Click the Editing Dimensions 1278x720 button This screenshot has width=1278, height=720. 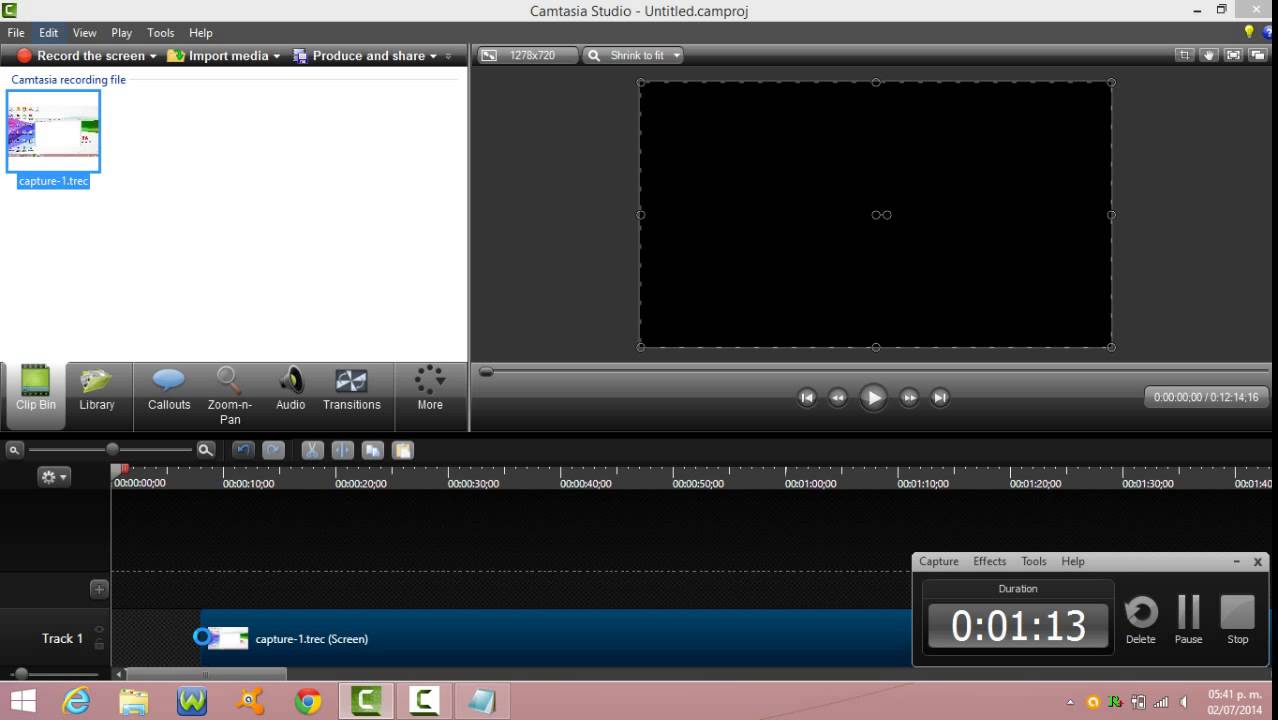pyautogui.click(x=526, y=56)
